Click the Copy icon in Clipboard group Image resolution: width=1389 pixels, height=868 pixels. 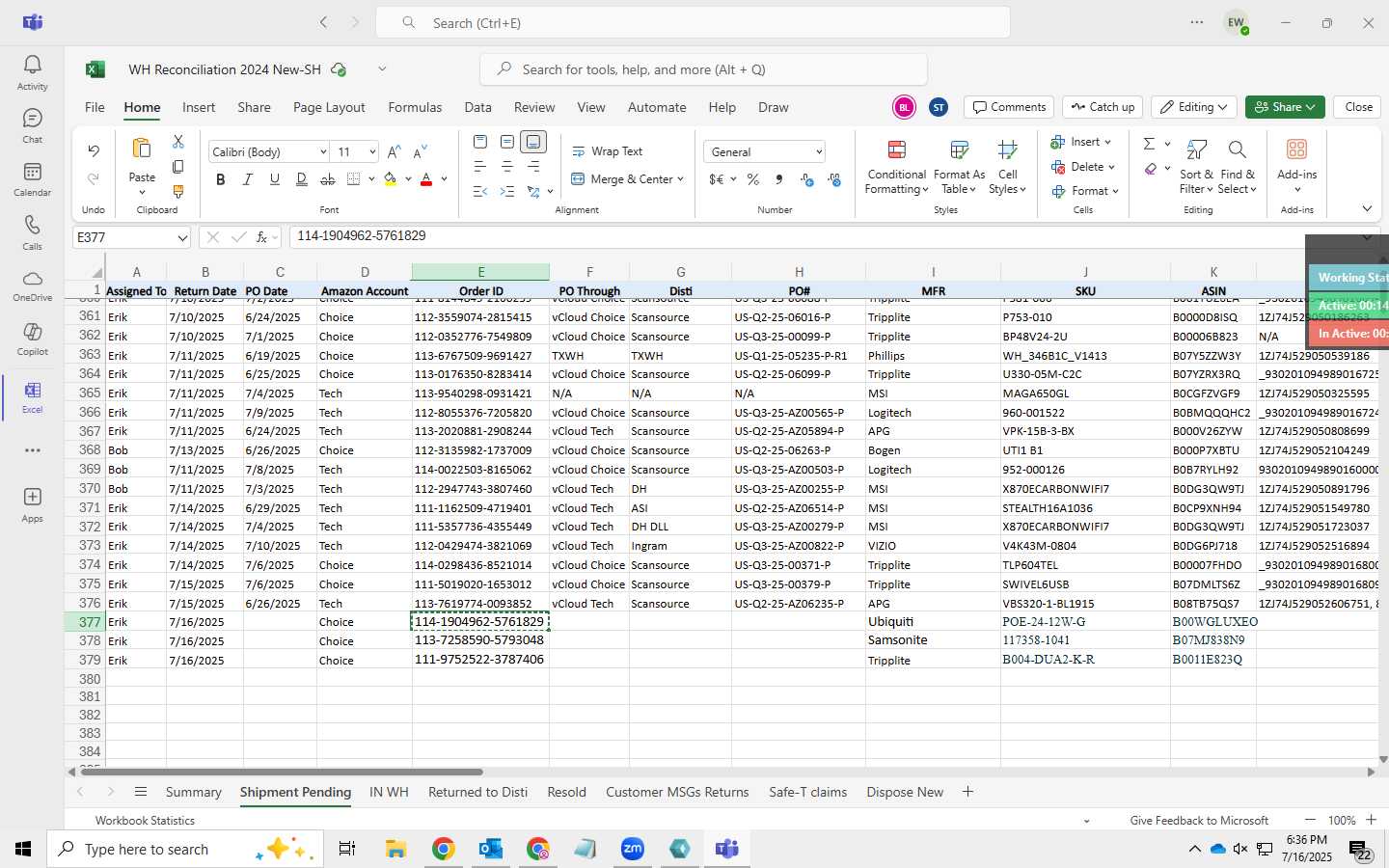178,167
